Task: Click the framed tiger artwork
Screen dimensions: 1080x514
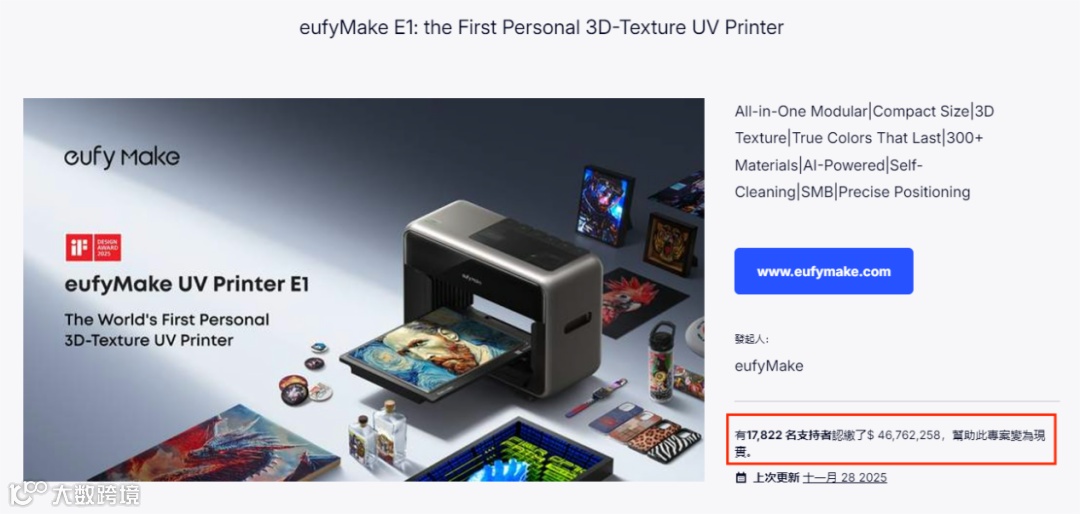Action: tap(669, 243)
